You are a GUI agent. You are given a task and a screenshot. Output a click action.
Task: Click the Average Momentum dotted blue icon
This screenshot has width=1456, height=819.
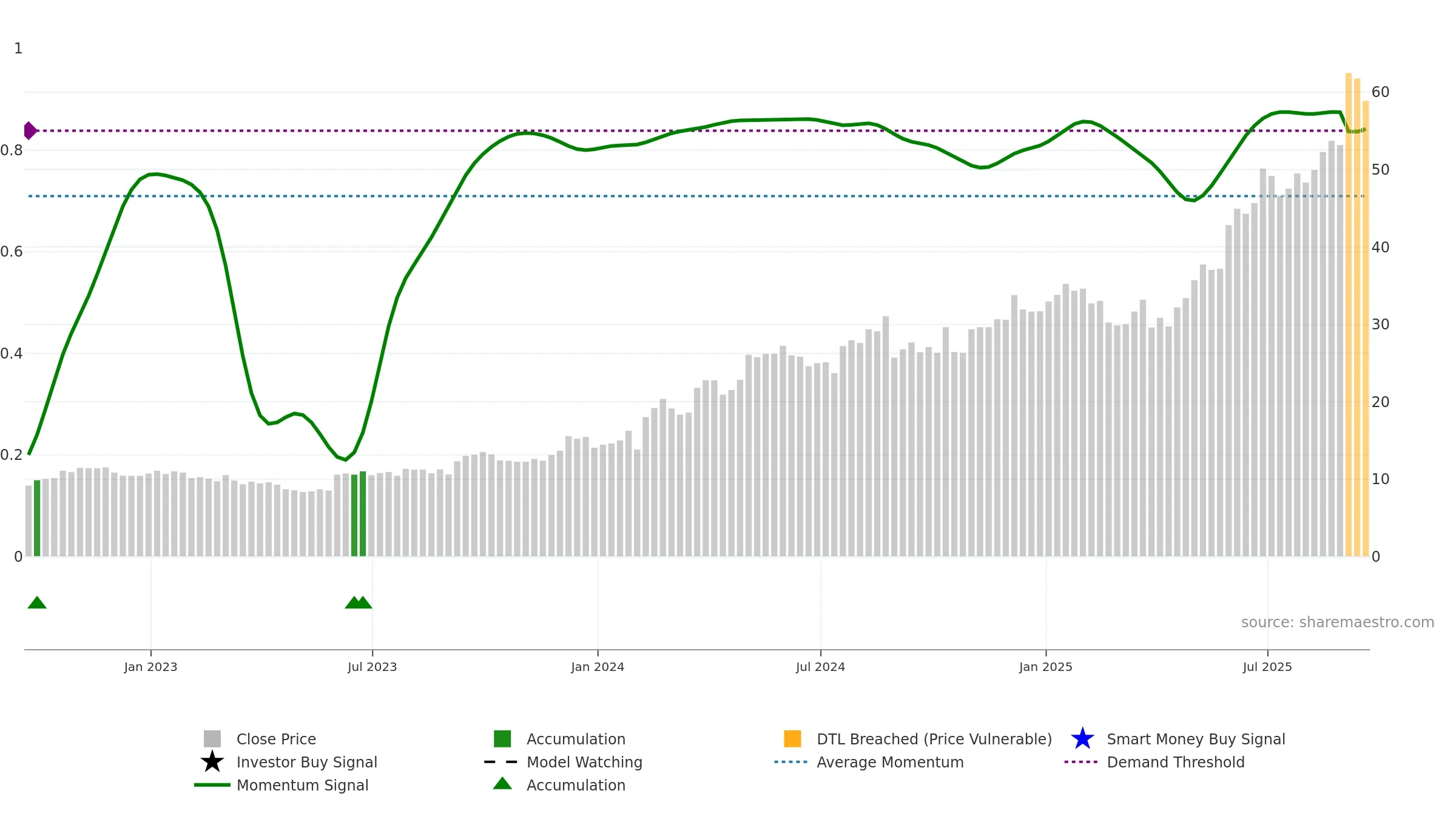tap(791, 762)
